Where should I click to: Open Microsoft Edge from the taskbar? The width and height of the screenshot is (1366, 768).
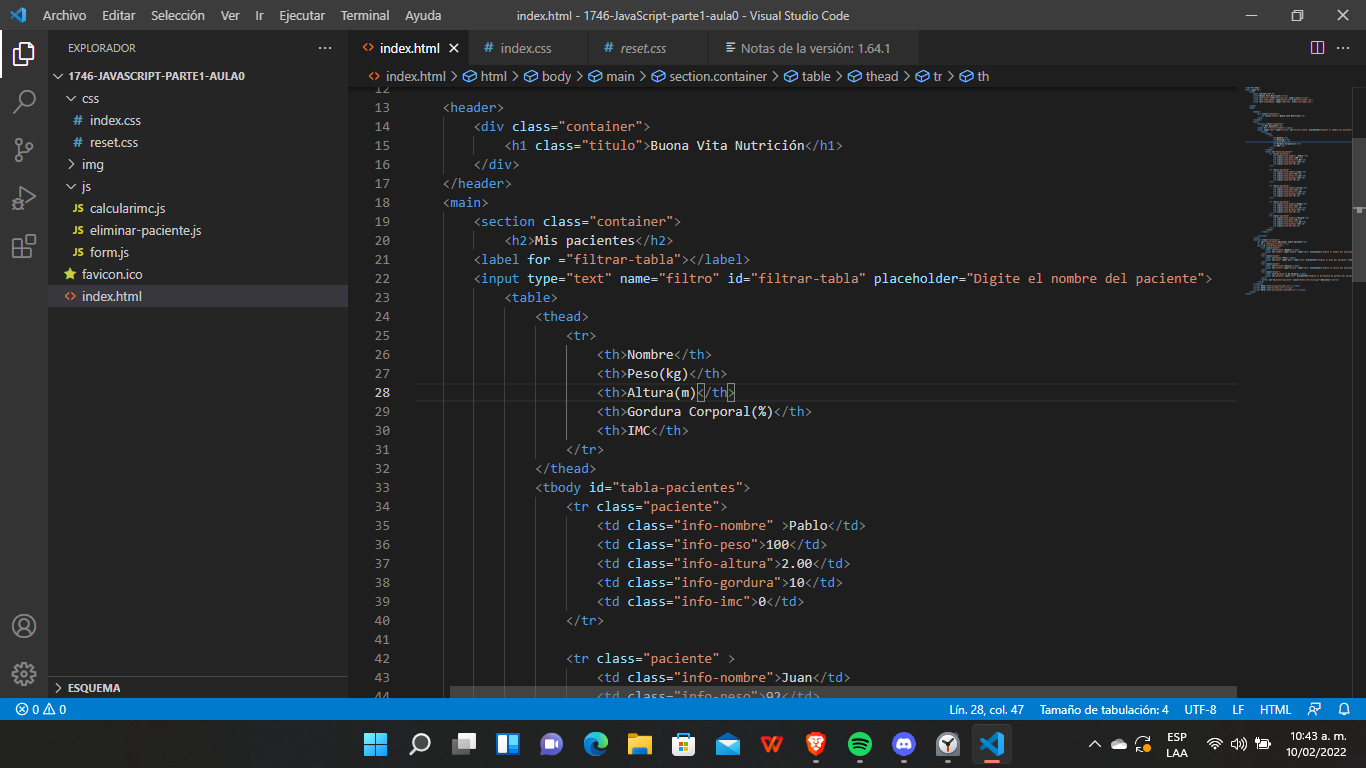(x=596, y=744)
